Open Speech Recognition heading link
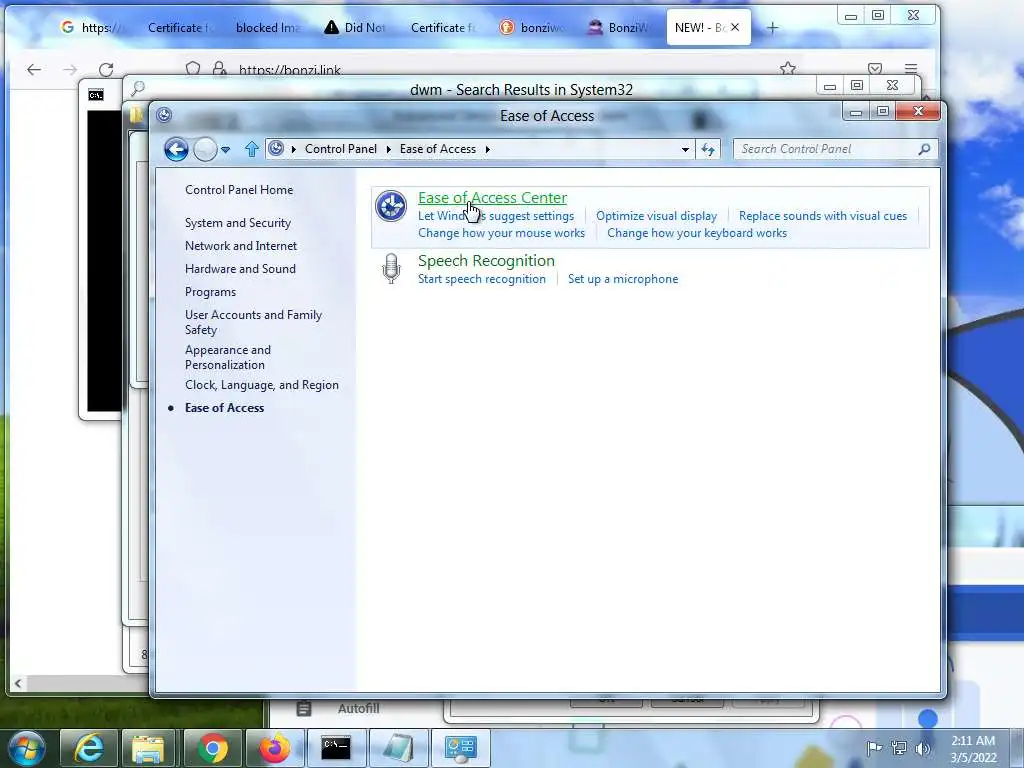The height and width of the screenshot is (768, 1024). [487, 261]
